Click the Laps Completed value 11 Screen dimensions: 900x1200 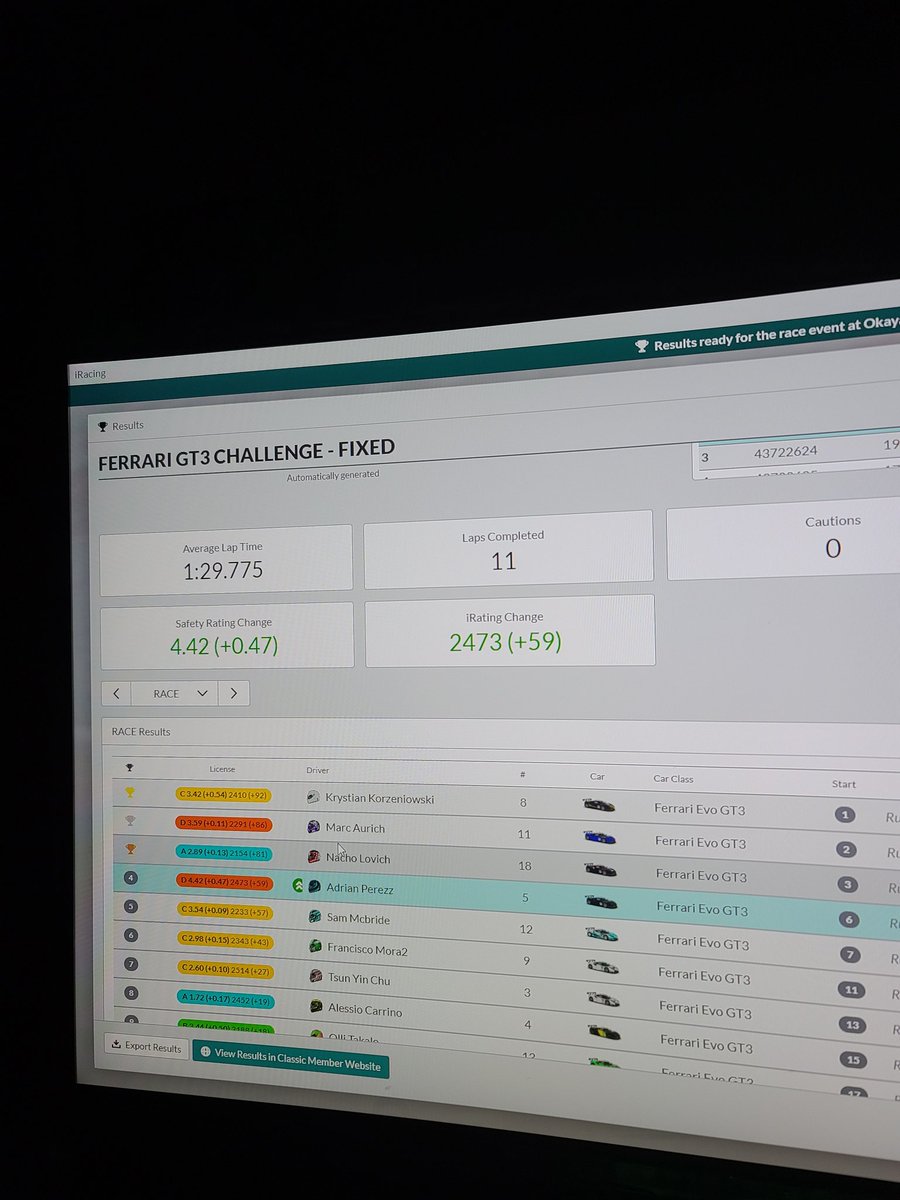coord(503,560)
